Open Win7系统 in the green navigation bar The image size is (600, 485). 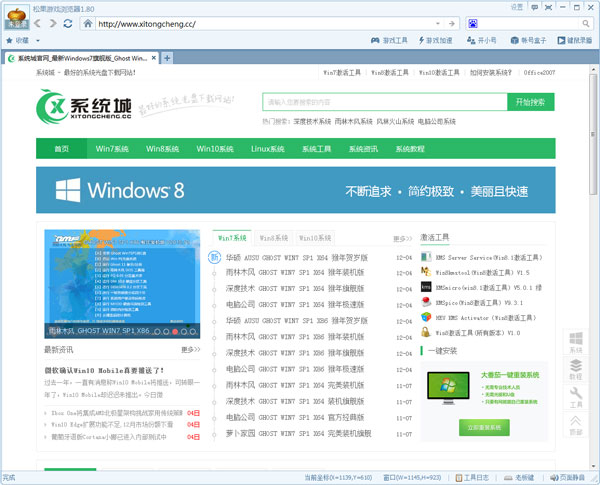tap(112, 149)
